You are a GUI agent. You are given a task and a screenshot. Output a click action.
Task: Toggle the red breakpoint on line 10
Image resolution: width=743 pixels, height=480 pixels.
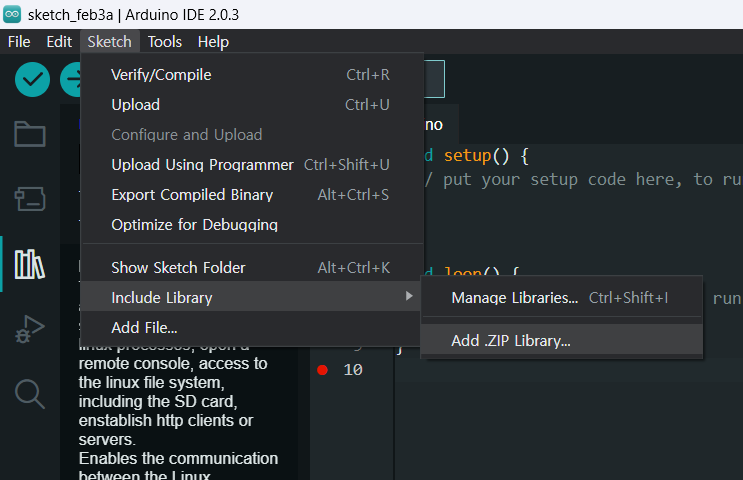[x=322, y=370]
